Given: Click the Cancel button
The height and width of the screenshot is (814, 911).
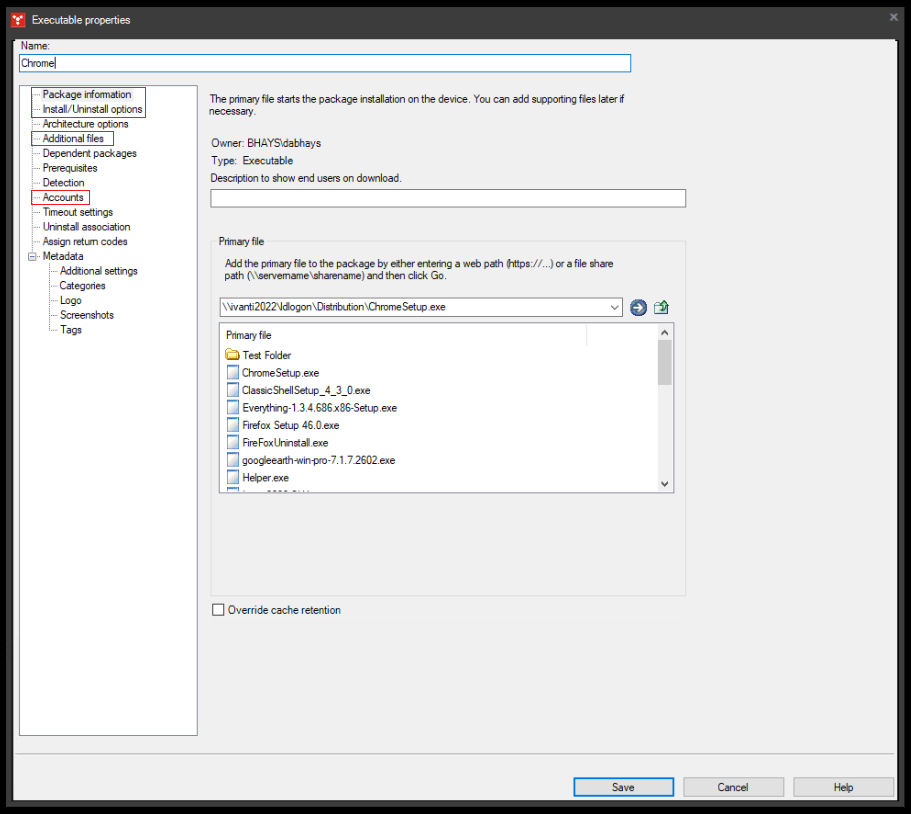Looking at the screenshot, I should click(x=733, y=787).
